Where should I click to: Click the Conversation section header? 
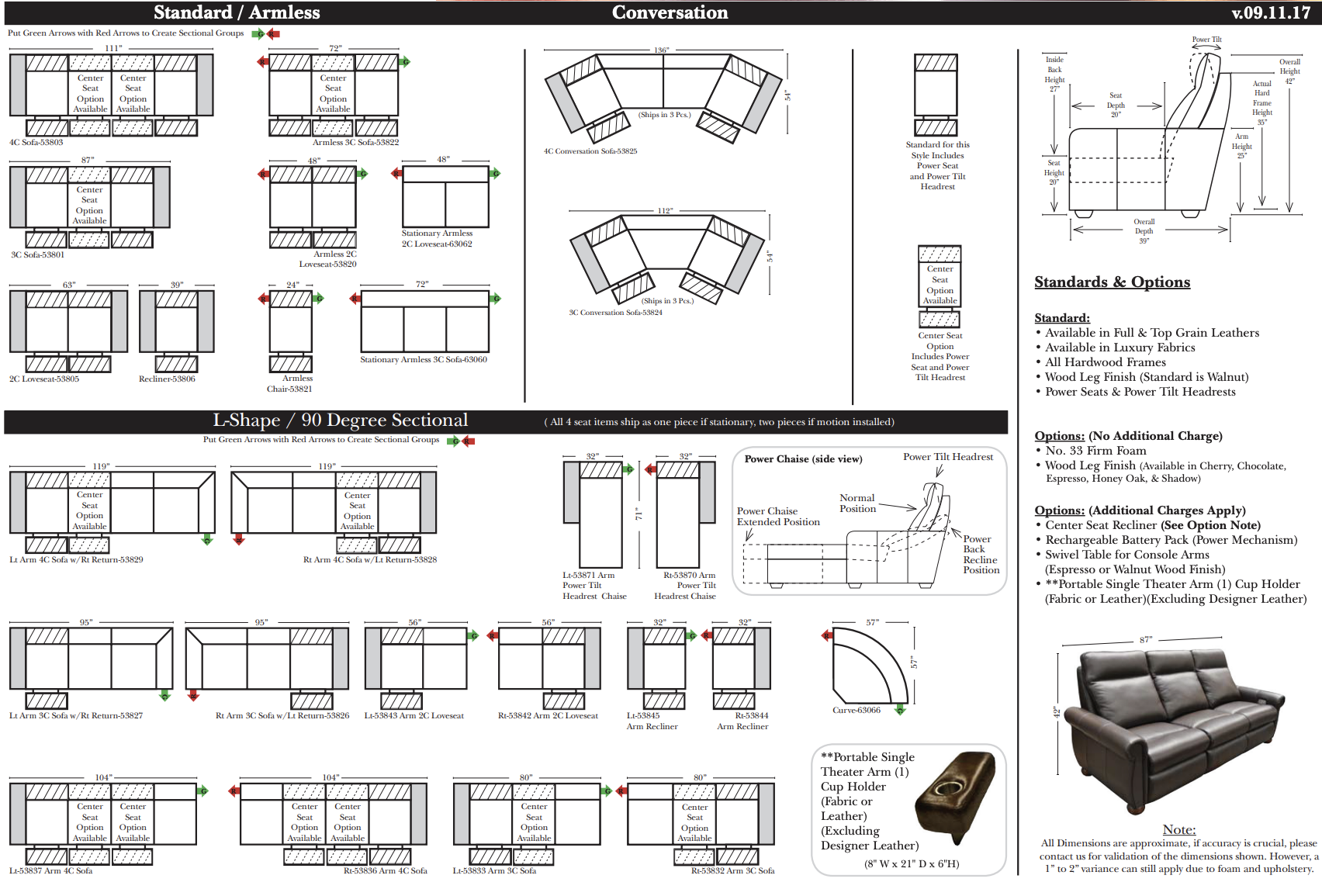[x=670, y=12]
